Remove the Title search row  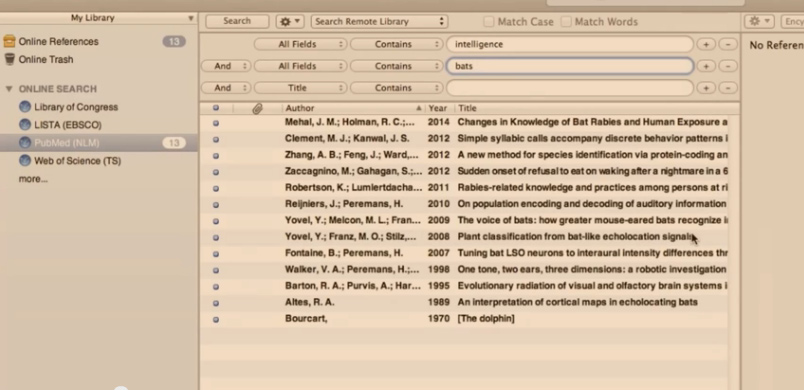[x=728, y=88]
